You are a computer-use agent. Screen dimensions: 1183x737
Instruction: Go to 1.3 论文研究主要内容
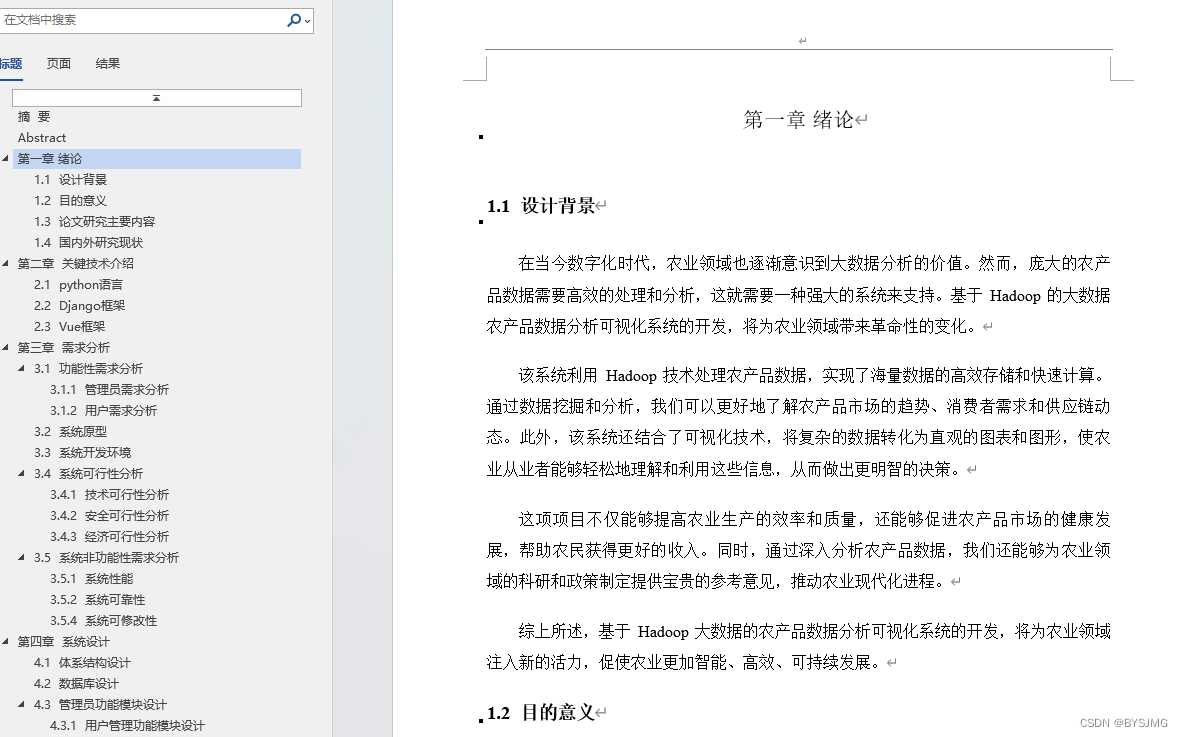[x=94, y=222]
